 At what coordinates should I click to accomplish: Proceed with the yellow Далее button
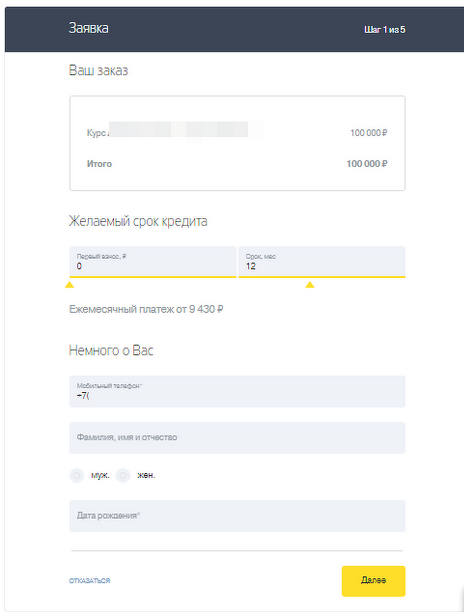[373, 581]
